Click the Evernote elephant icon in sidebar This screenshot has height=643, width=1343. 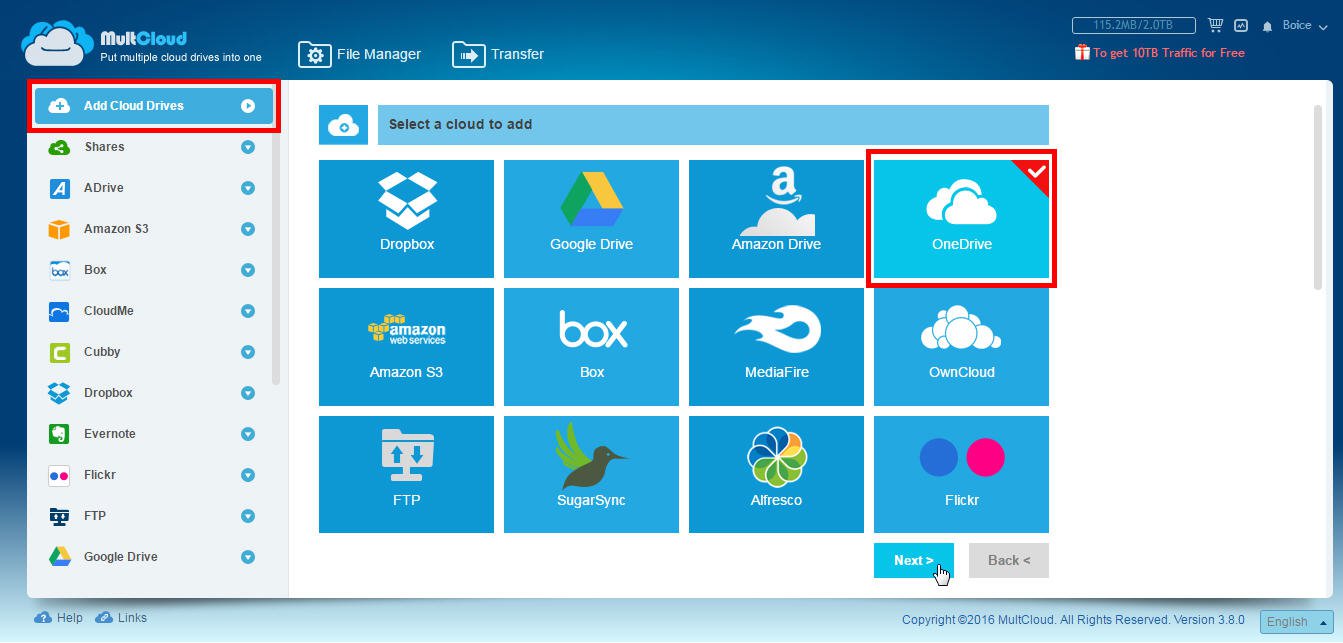click(59, 434)
